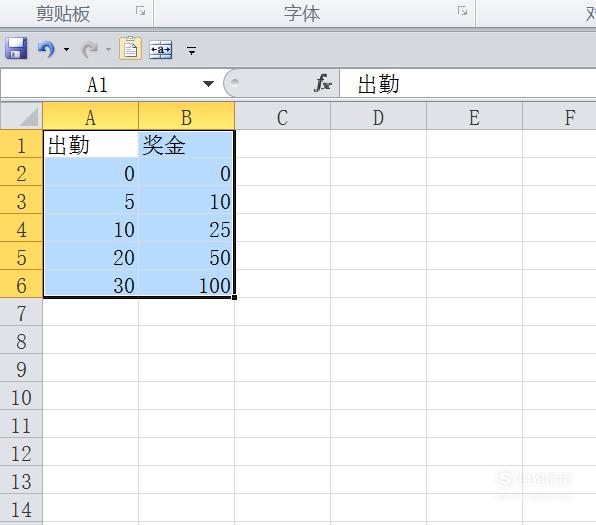The height and width of the screenshot is (525, 596).
Task: Select column D header
Action: click(379, 116)
